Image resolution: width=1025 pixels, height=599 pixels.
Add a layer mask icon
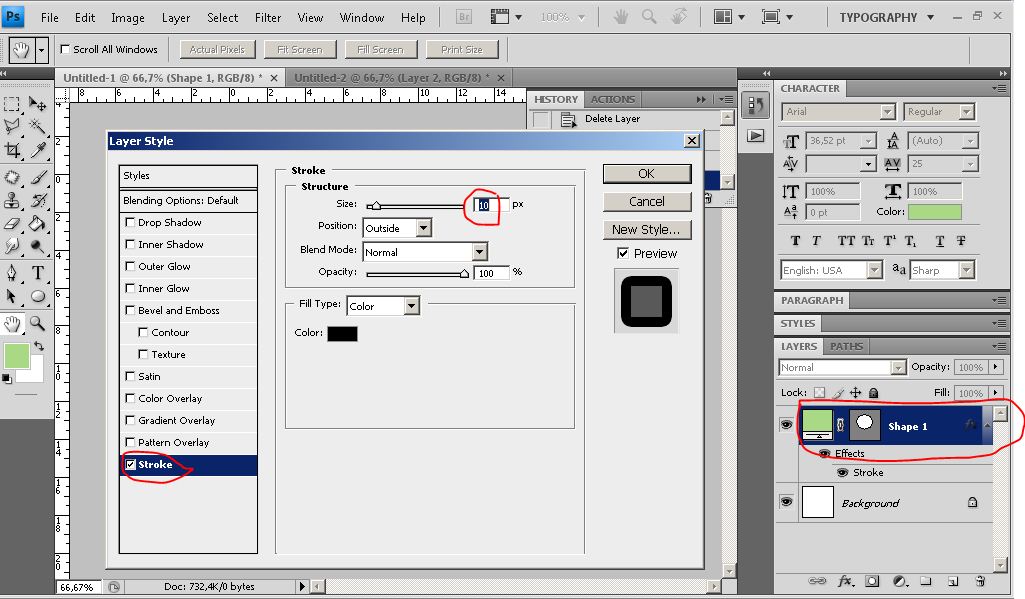click(872, 581)
